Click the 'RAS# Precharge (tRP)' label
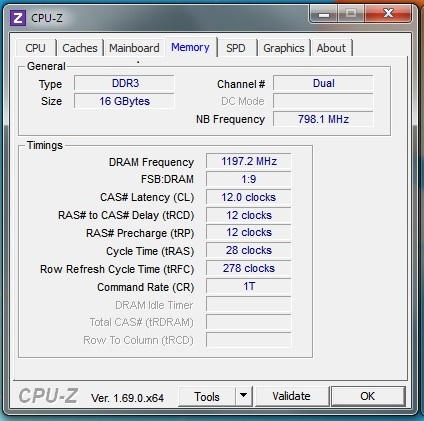This screenshot has height=421, width=424. (x=140, y=233)
